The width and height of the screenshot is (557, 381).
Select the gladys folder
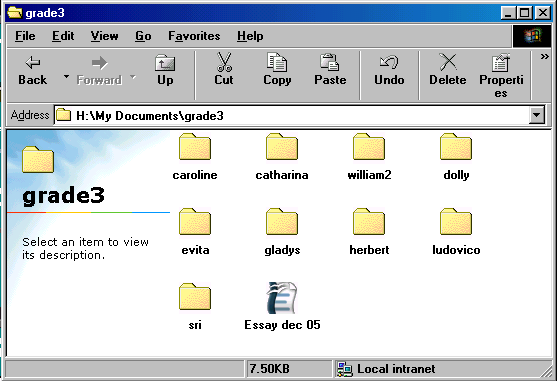coord(282,232)
